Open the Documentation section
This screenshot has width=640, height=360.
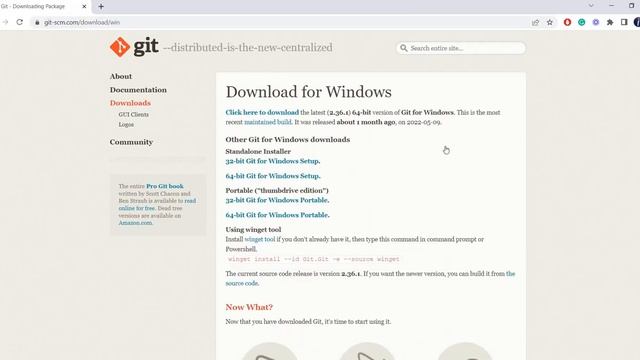138,90
